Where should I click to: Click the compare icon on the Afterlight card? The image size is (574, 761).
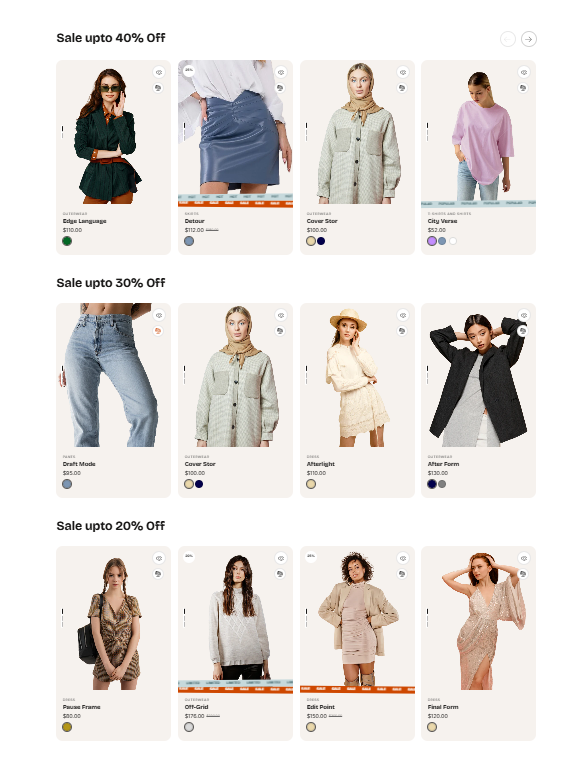tap(402, 331)
